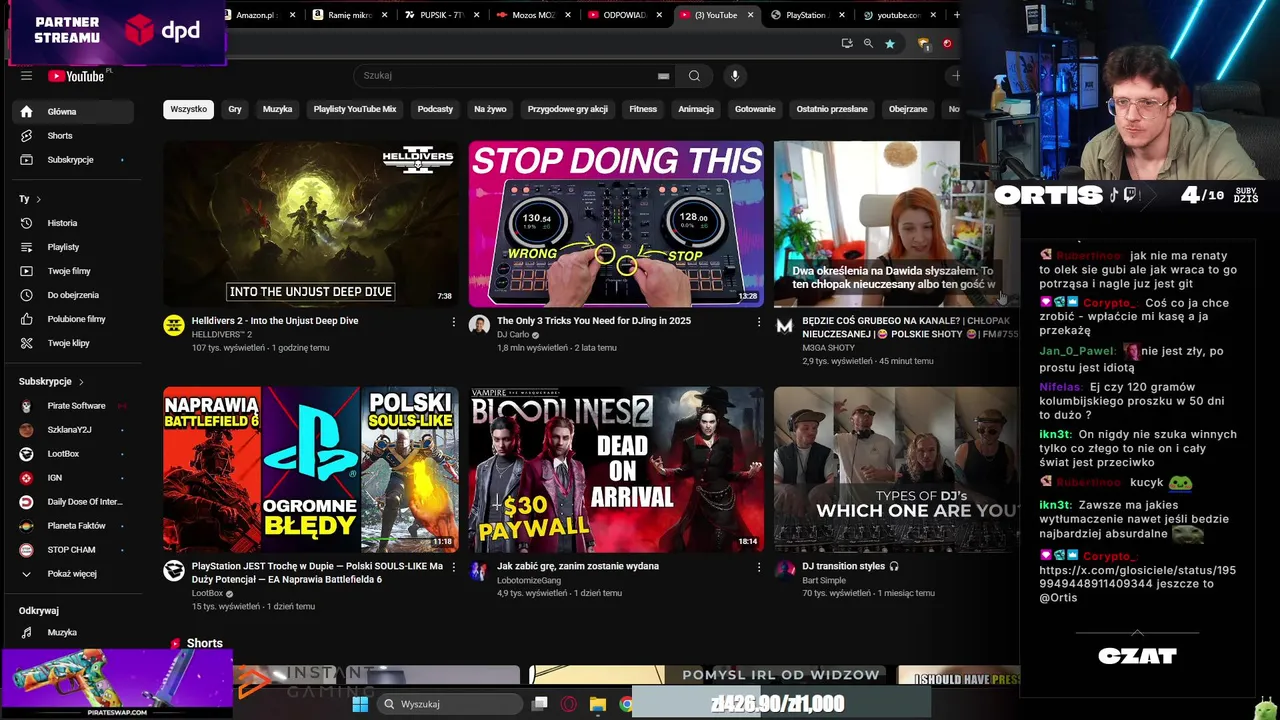The height and width of the screenshot is (720, 1280).
Task: Open DJ transition styles video title
Action: point(844,566)
